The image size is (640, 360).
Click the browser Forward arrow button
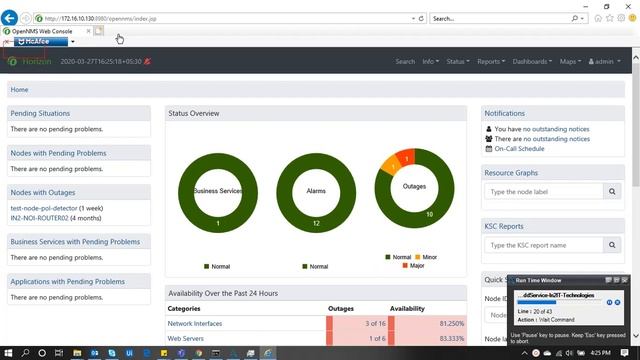click(25, 18)
